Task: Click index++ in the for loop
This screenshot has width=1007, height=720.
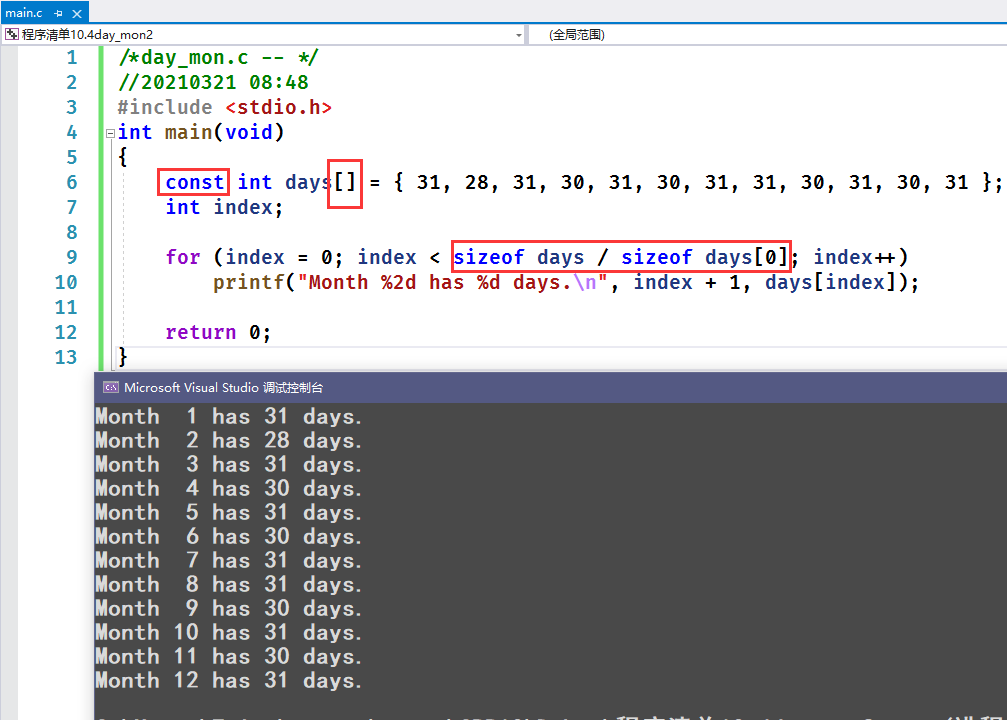Action: (854, 257)
